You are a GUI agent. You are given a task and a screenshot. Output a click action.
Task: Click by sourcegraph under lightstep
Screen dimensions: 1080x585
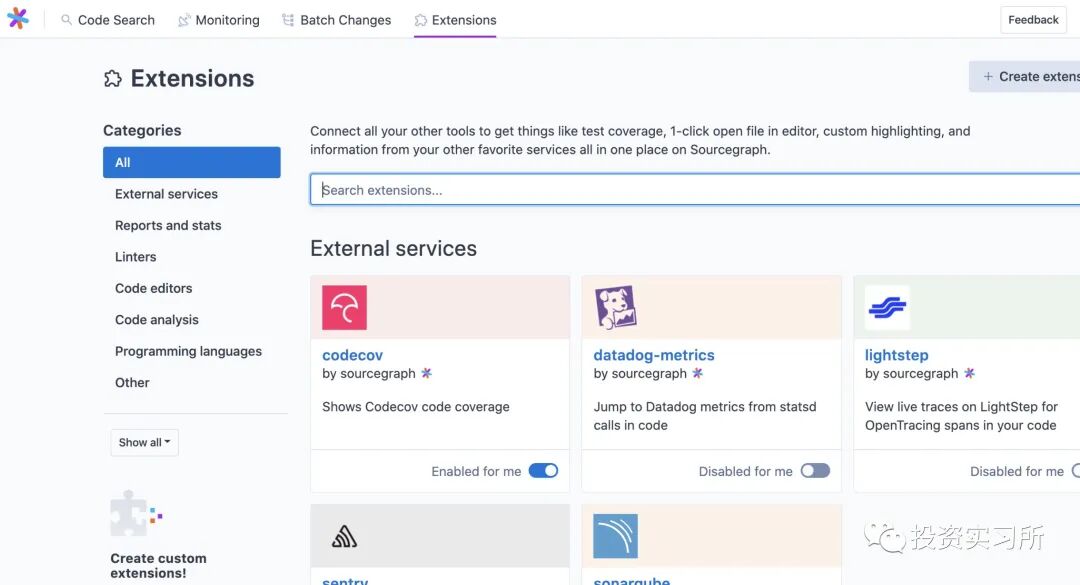coord(912,373)
